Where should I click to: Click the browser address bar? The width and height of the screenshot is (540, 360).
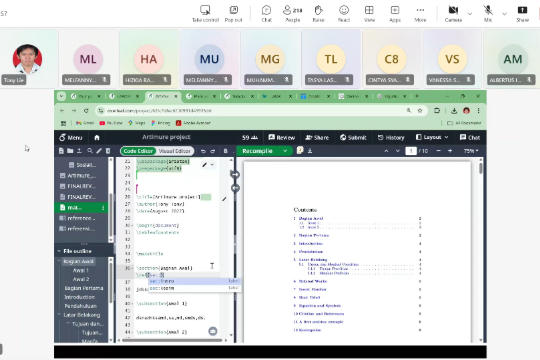[x=255, y=111]
